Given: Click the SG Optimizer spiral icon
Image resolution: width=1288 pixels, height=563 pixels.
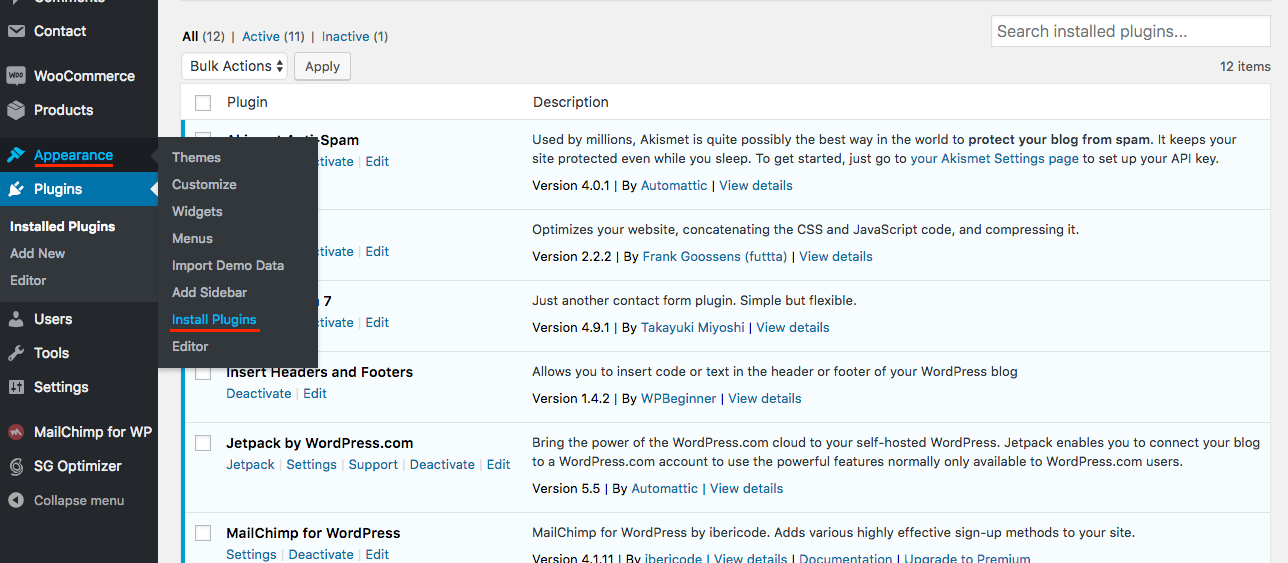Looking at the screenshot, I should pos(16,466).
